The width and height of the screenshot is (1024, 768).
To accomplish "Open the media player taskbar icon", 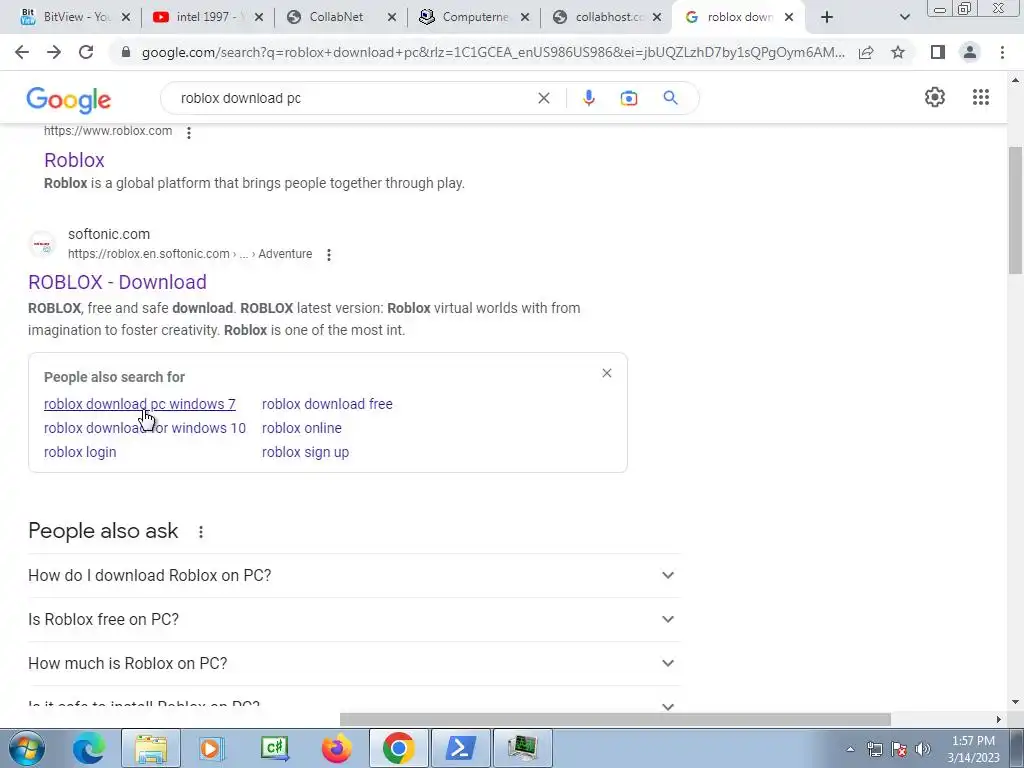I will (213, 748).
